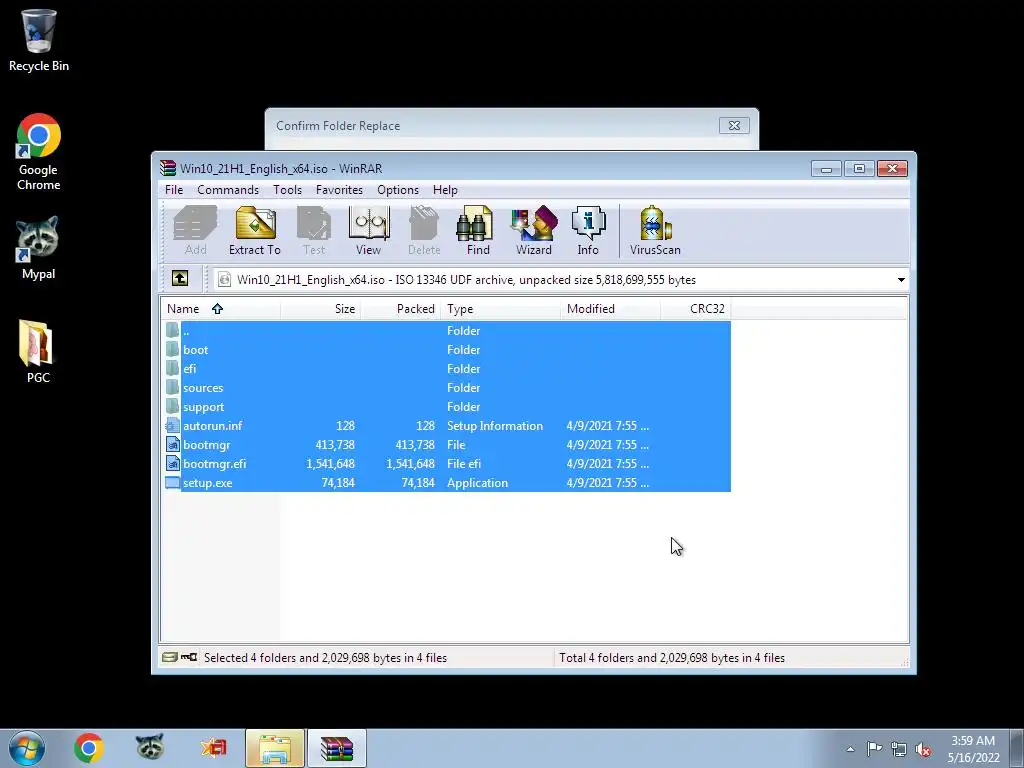Screen dimensions: 1024x768
Task: Click the disk drive icon in status bar
Action: (170, 657)
